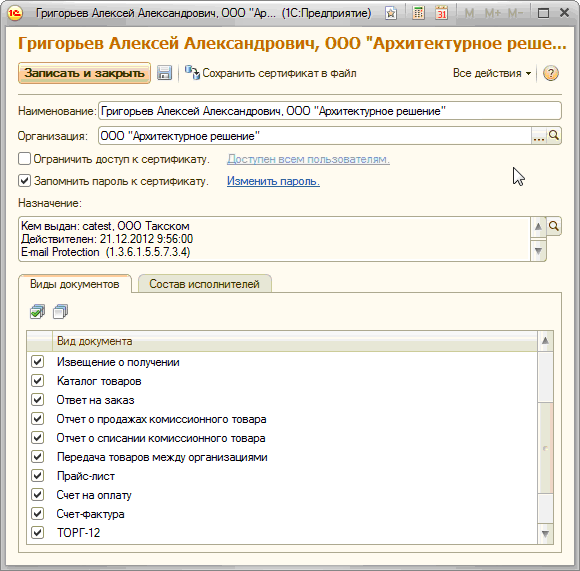Image resolution: width=580 pixels, height=571 pixels.
Task: Click the Наименование input field
Action: 330,111
